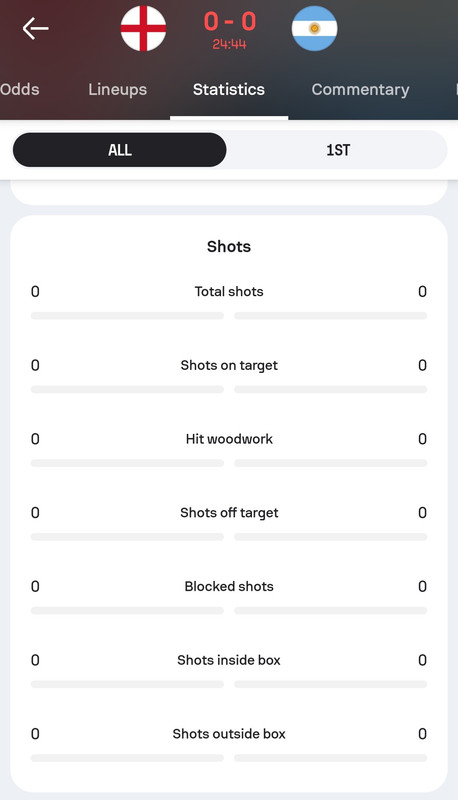Click the Shots off target label

[229, 513]
